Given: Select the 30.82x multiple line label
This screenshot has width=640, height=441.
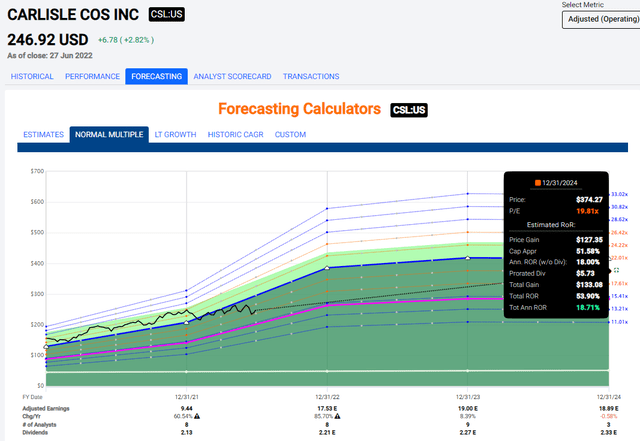Looking at the screenshot, I should click(619, 207).
